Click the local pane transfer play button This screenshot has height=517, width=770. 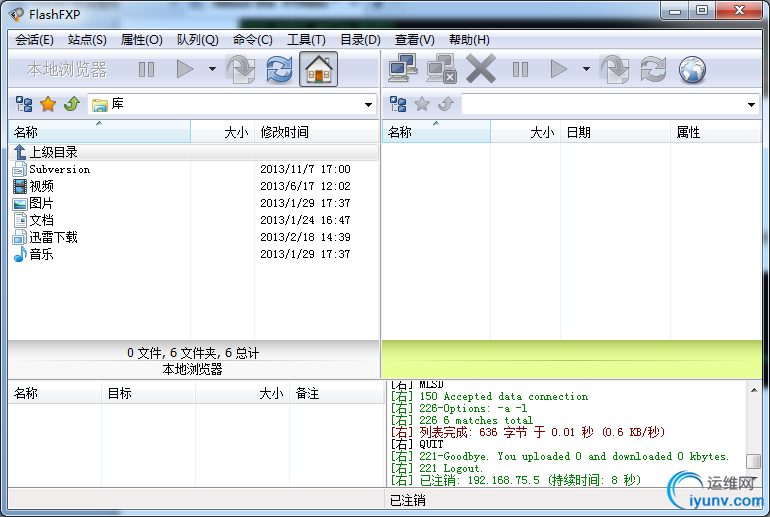tap(185, 69)
